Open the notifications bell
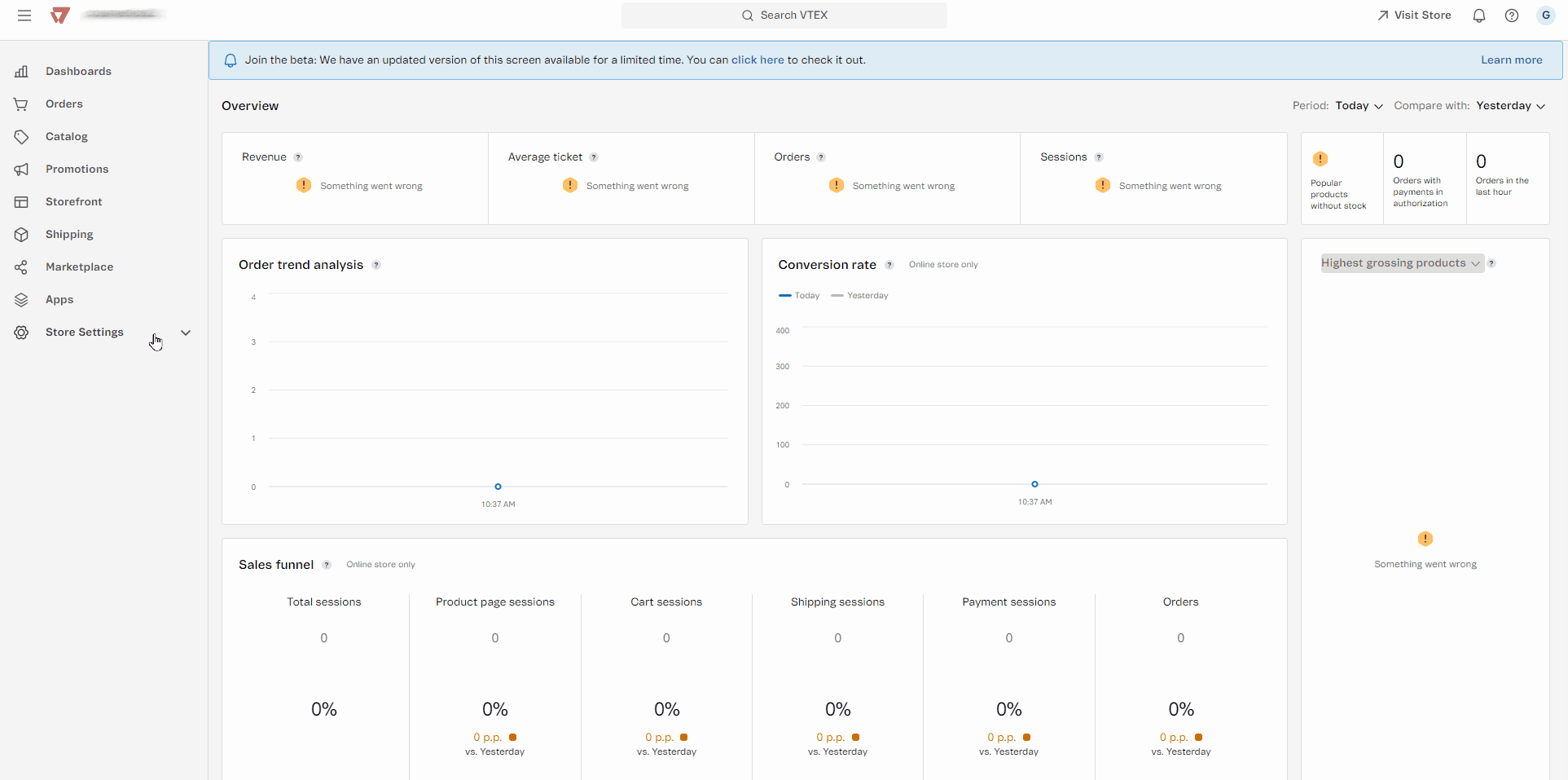Screen dimensions: 1568x780 pos(1479,15)
